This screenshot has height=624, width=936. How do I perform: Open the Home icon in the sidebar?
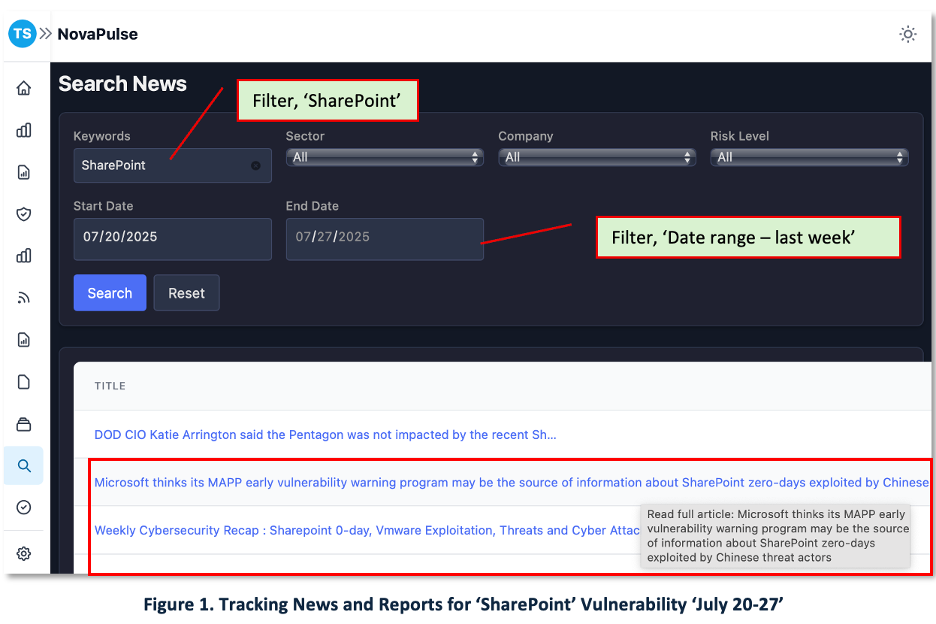click(24, 88)
